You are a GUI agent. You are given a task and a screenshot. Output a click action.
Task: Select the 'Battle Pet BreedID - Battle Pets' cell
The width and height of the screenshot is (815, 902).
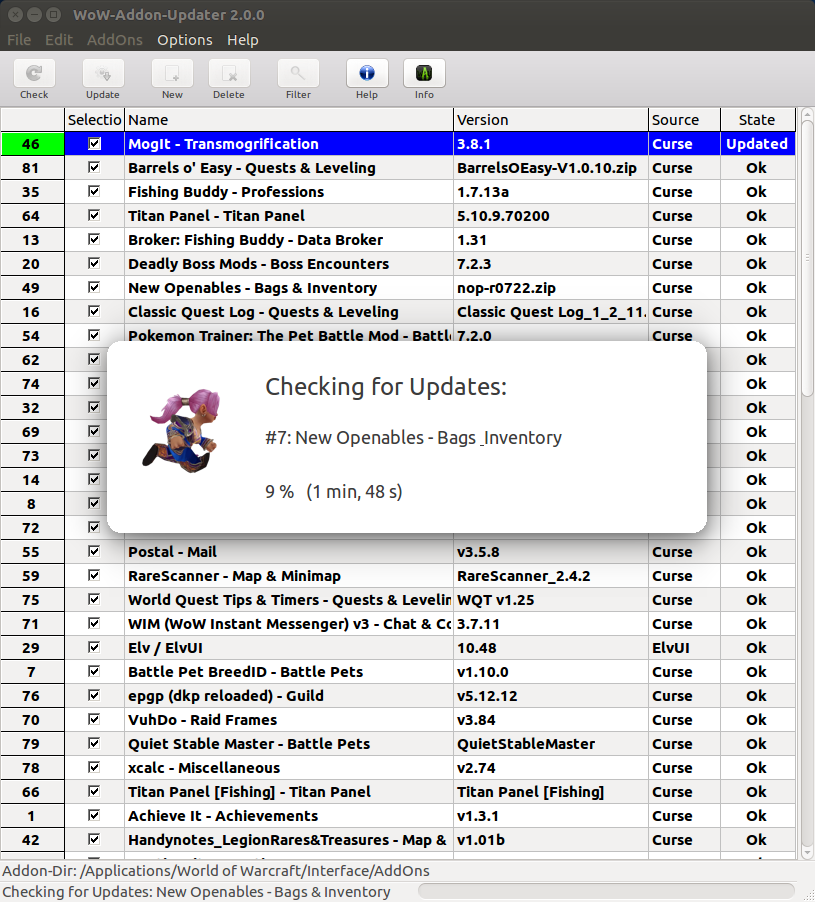click(x=289, y=672)
